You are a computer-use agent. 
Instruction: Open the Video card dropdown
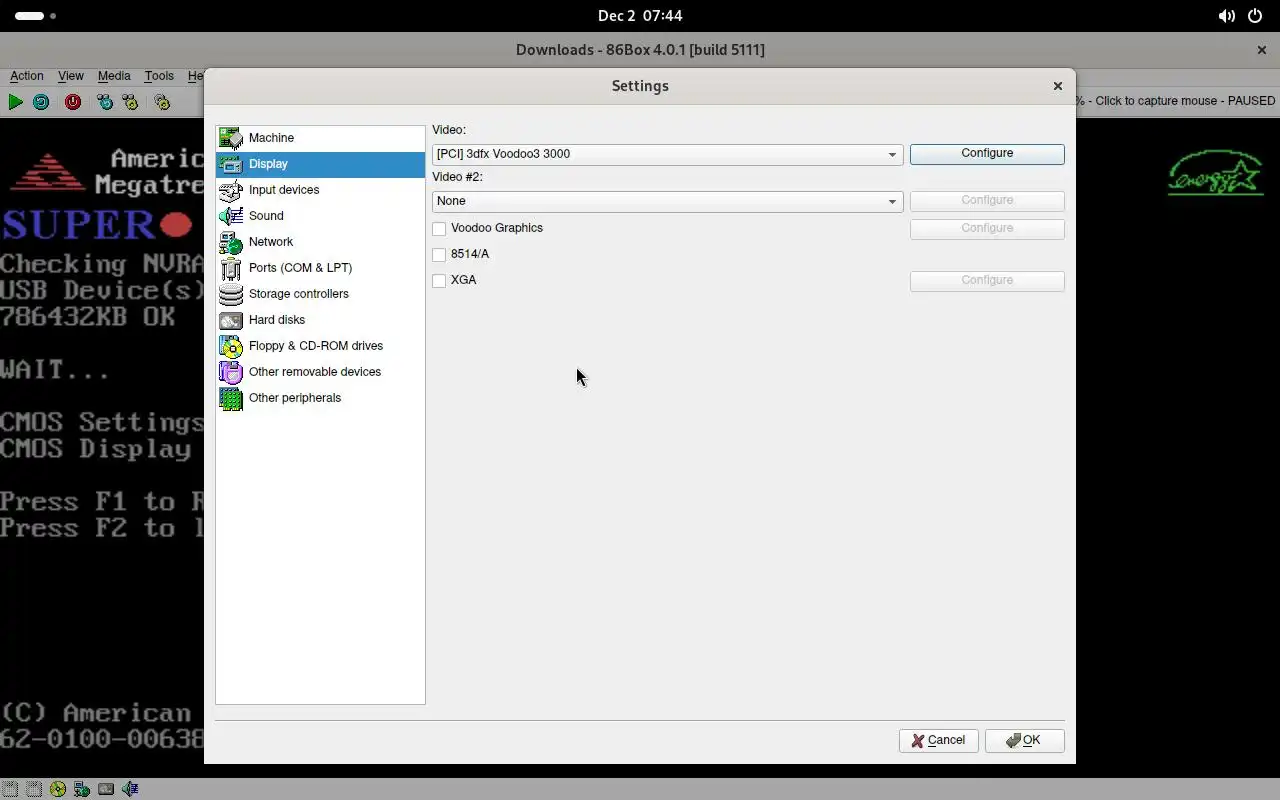(667, 154)
